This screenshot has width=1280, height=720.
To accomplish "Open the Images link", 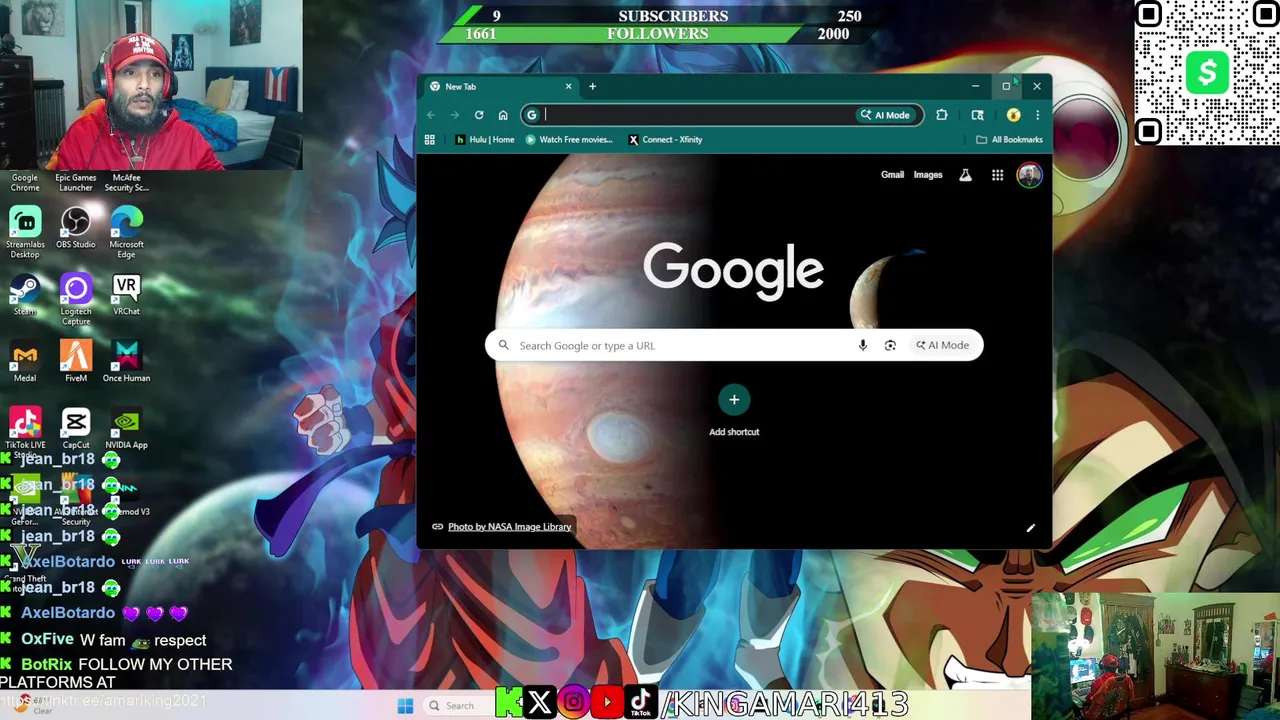I will click(928, 175).
